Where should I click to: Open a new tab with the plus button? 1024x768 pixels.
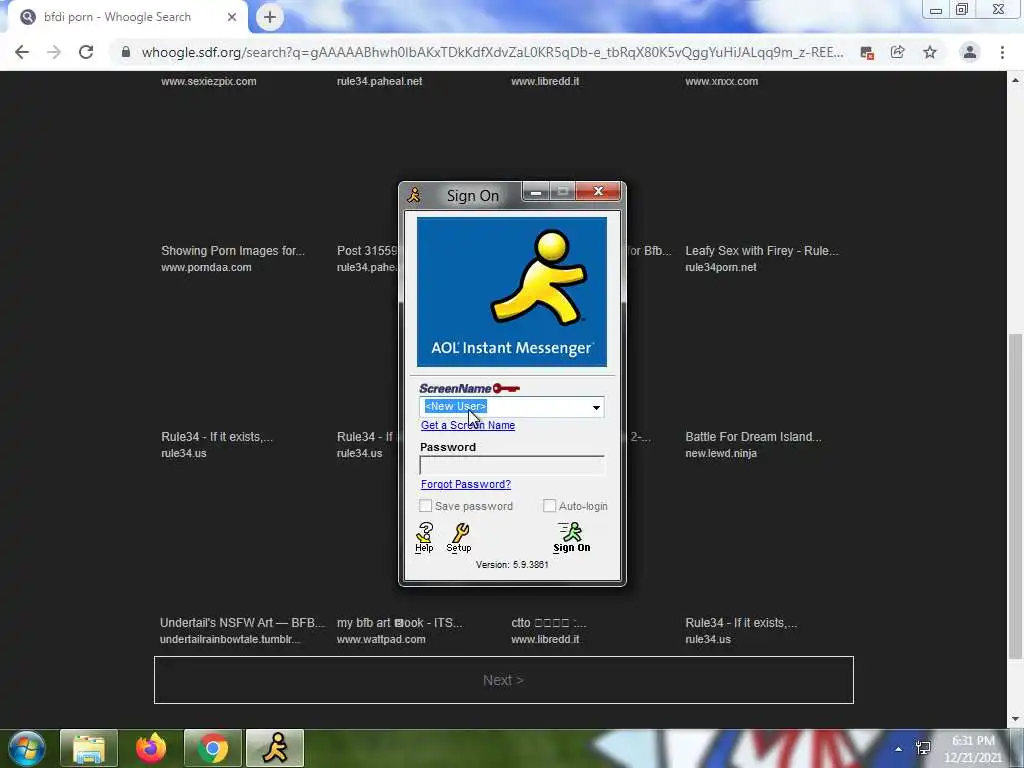point(270,17)
